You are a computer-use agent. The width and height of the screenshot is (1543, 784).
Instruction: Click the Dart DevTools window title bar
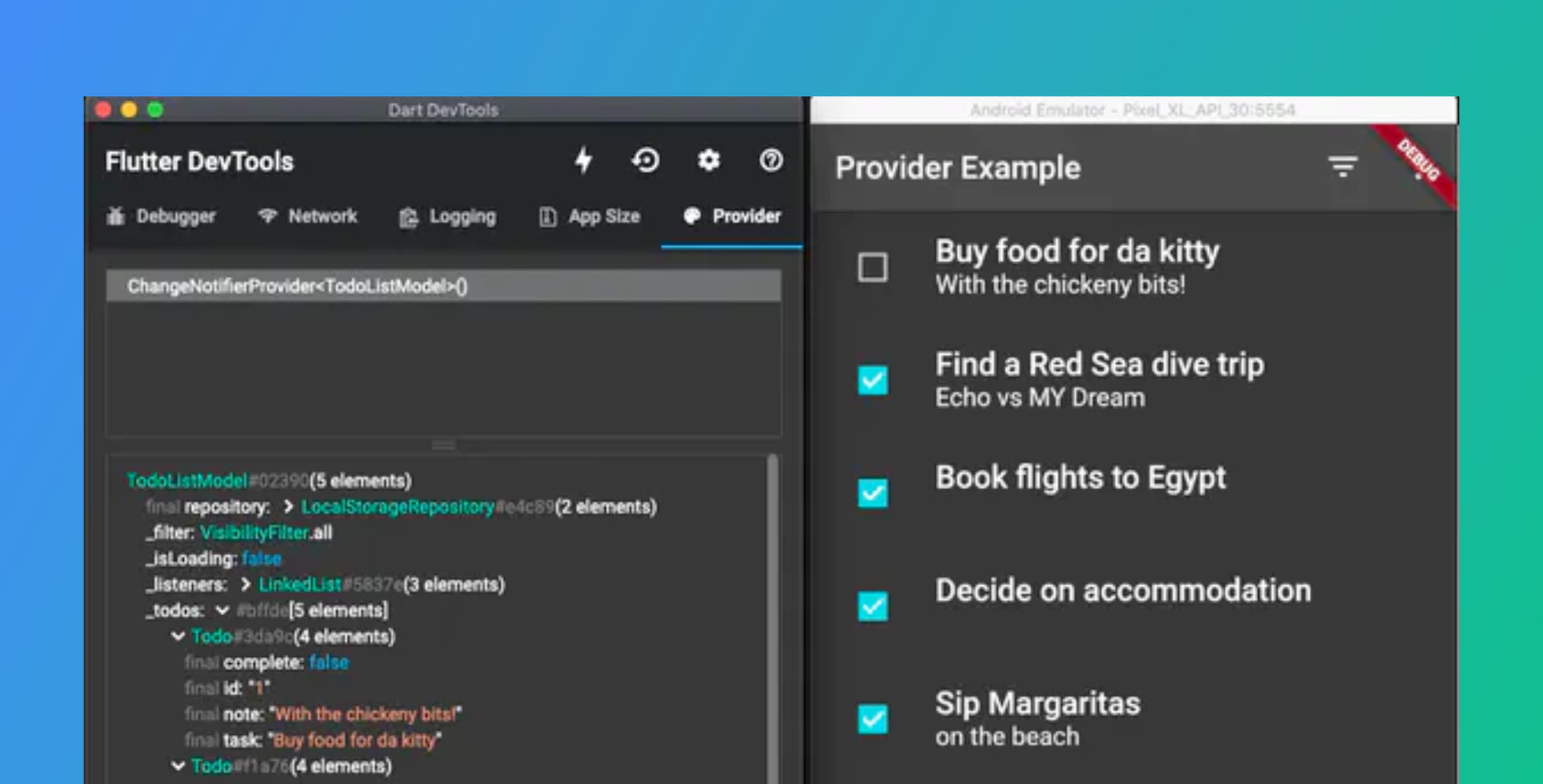pos(444,110)
